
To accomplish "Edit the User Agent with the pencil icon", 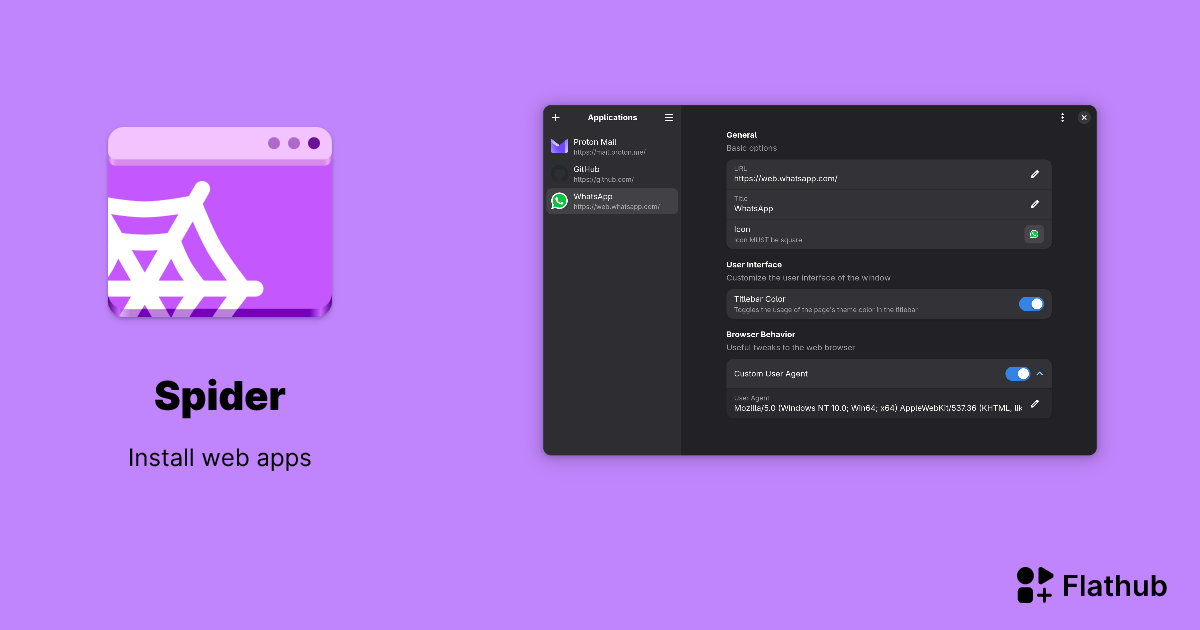I will pos(1035,404).
